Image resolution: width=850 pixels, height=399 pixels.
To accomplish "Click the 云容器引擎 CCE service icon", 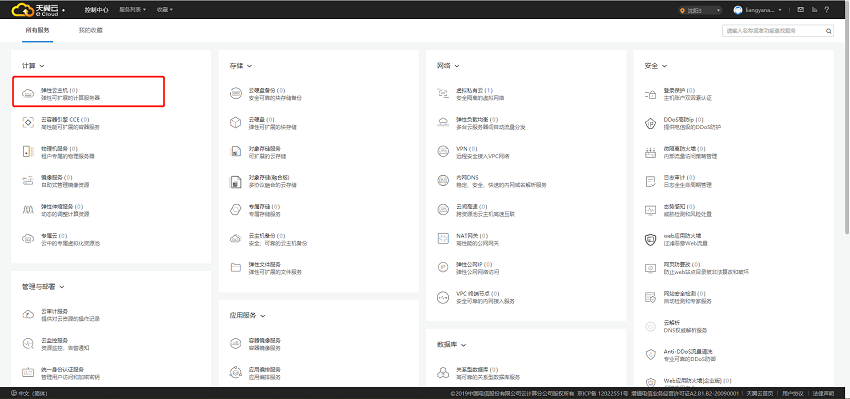I will coord(28,123).
